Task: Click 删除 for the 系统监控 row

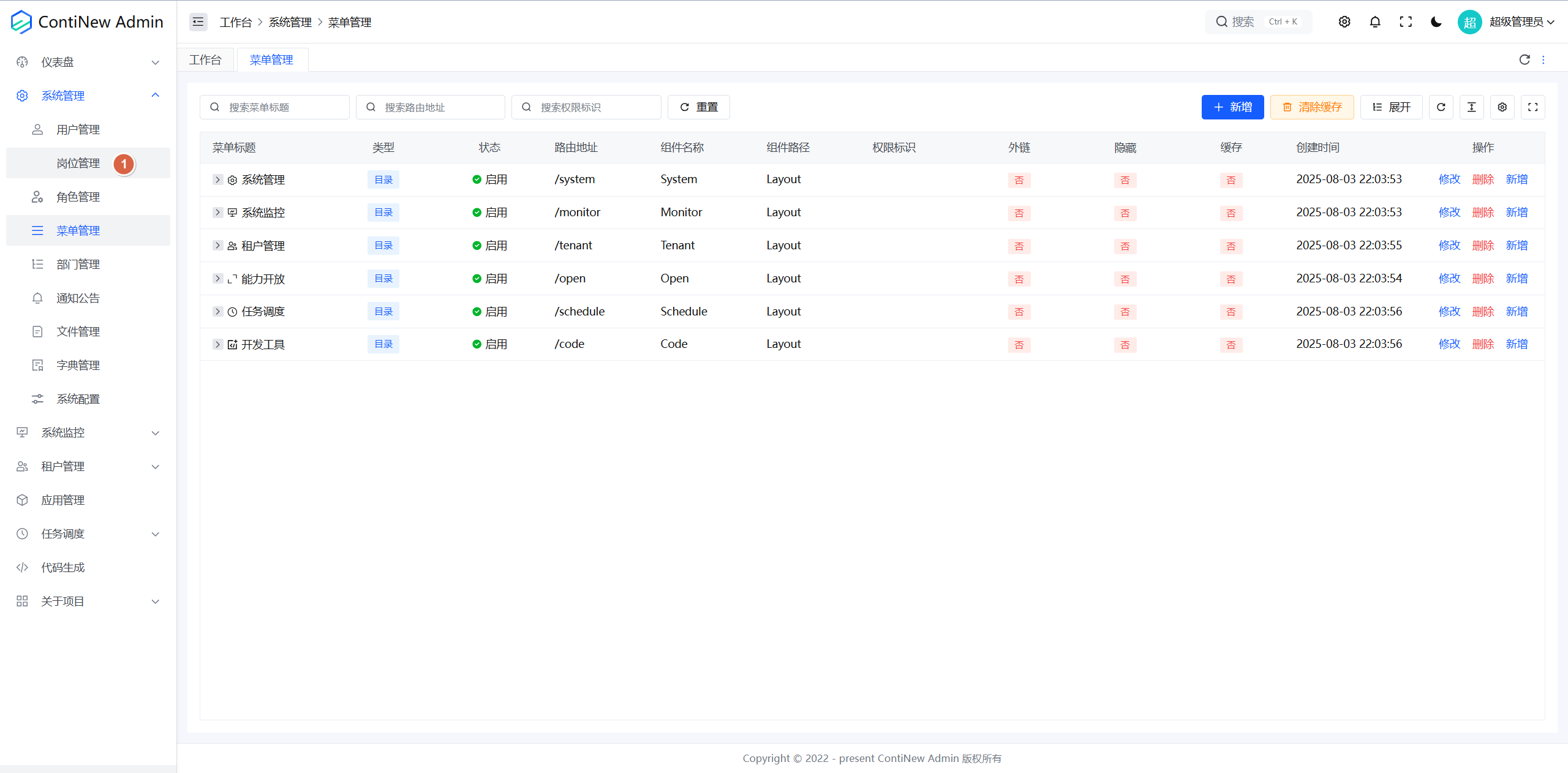Action: pos(1483,213)
